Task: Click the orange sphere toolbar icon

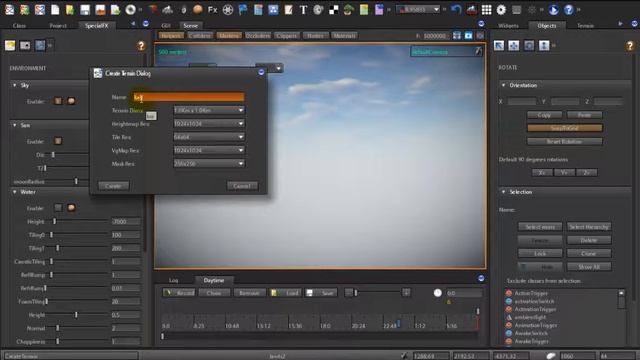Action: pos(198,9)
